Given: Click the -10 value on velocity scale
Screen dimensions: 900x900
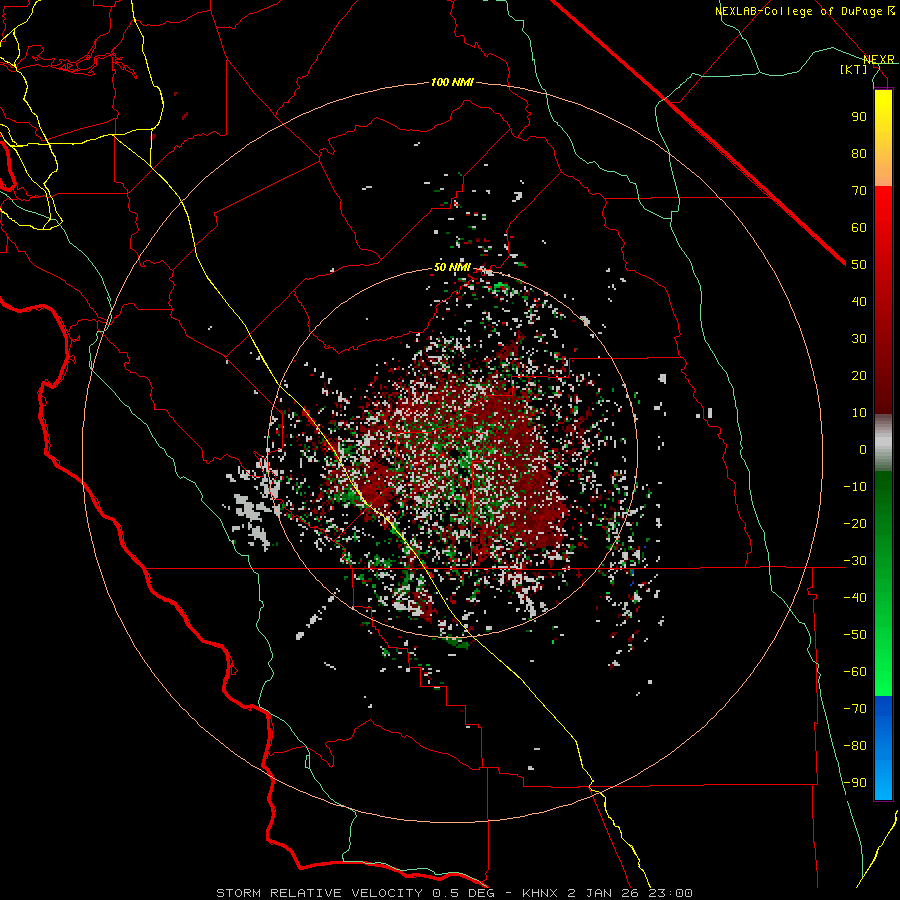Looking at the screenshot, I should (x=855, y=487).
